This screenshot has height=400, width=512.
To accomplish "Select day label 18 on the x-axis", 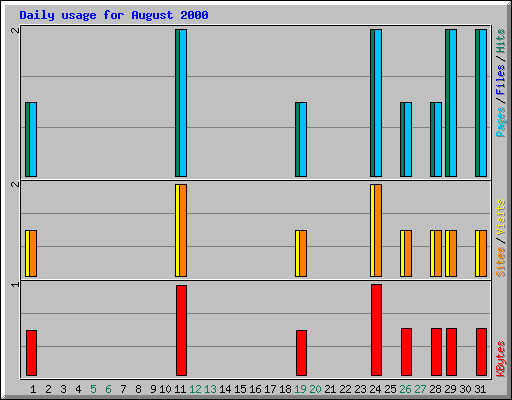I will pyautogui.click(x=285, y=389).
